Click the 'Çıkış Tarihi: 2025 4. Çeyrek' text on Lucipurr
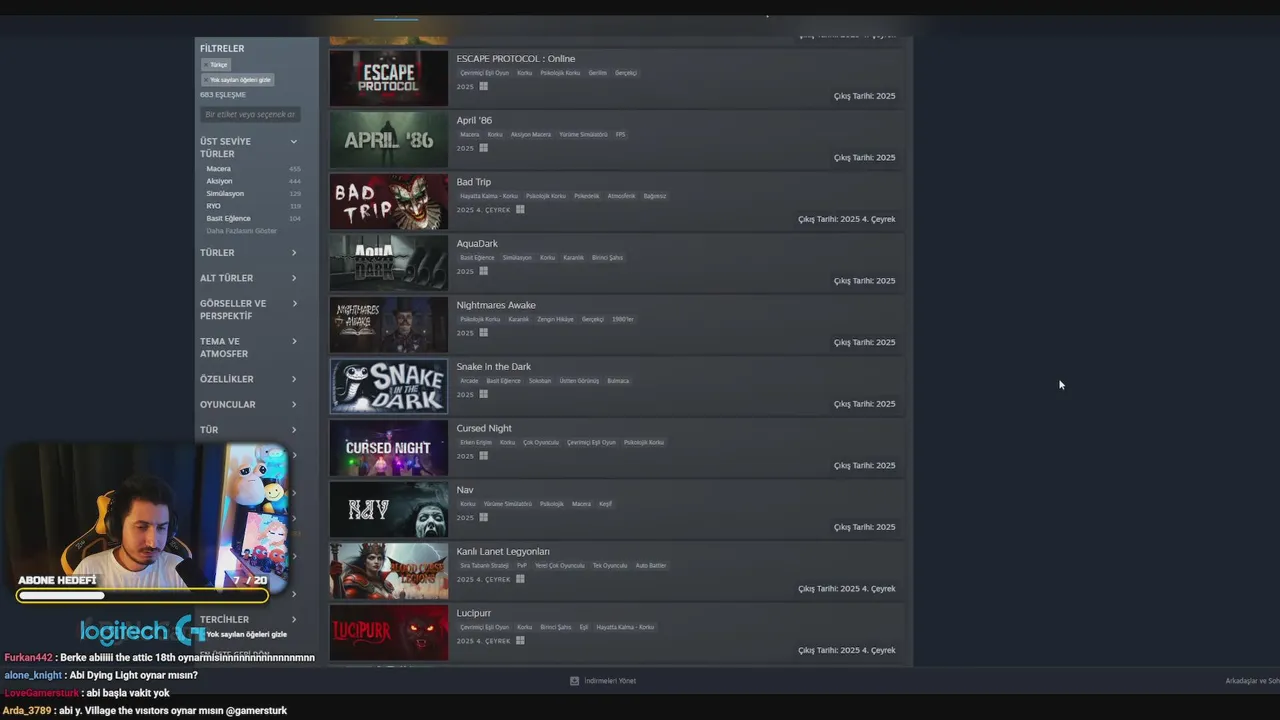This screenshot has width=1280, height=720. pyautogui.click(x=846, y=651)
